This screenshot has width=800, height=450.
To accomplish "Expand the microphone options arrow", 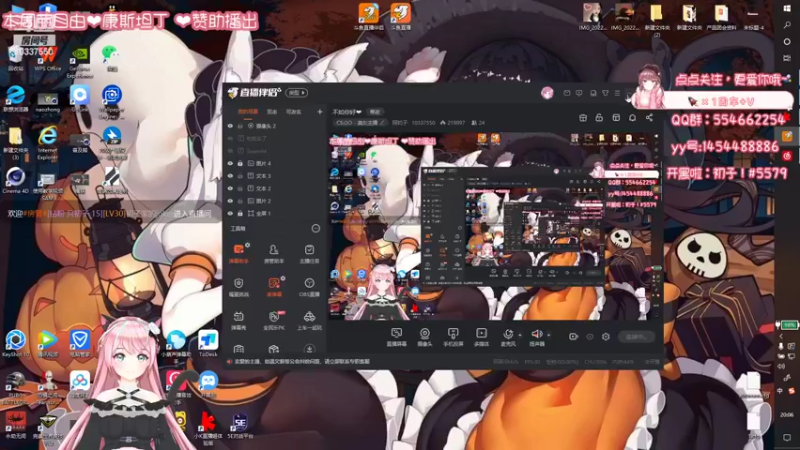I will point(520,335).
